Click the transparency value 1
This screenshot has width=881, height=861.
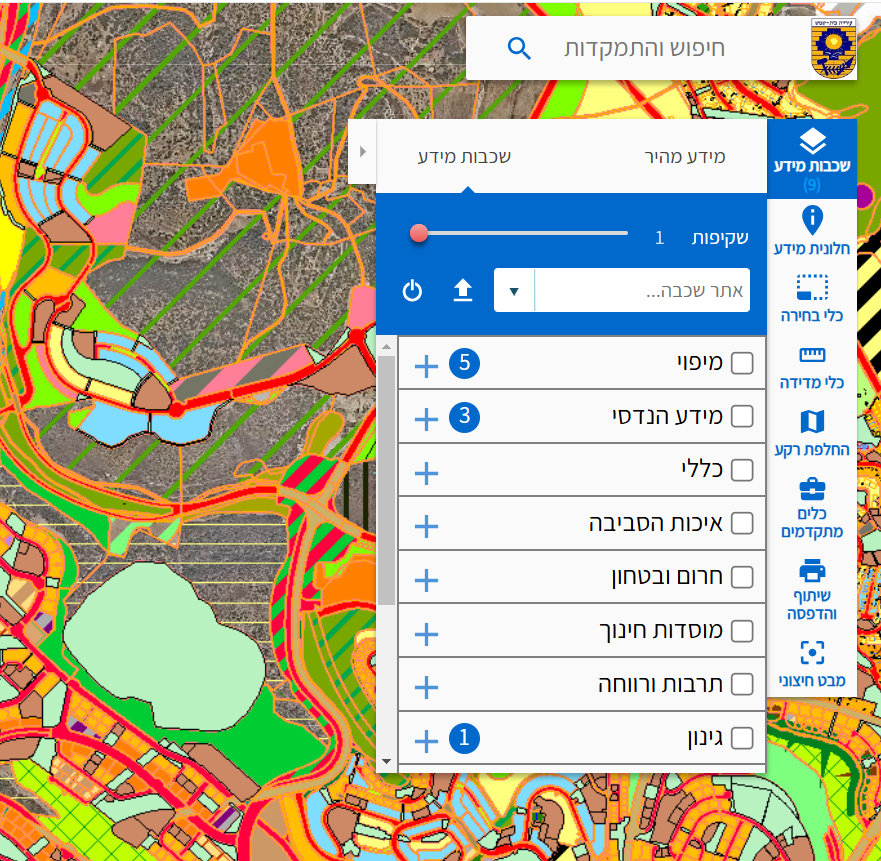point(660,238)
